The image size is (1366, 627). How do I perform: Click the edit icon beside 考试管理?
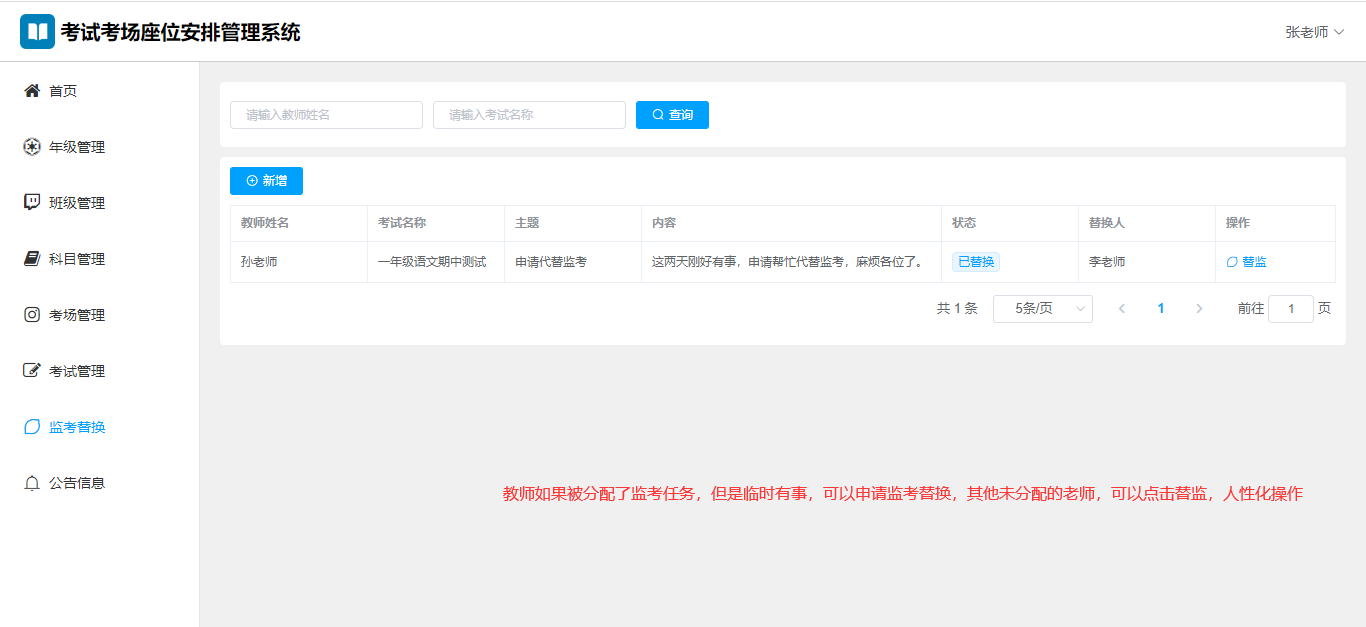(x=32, y=371)
